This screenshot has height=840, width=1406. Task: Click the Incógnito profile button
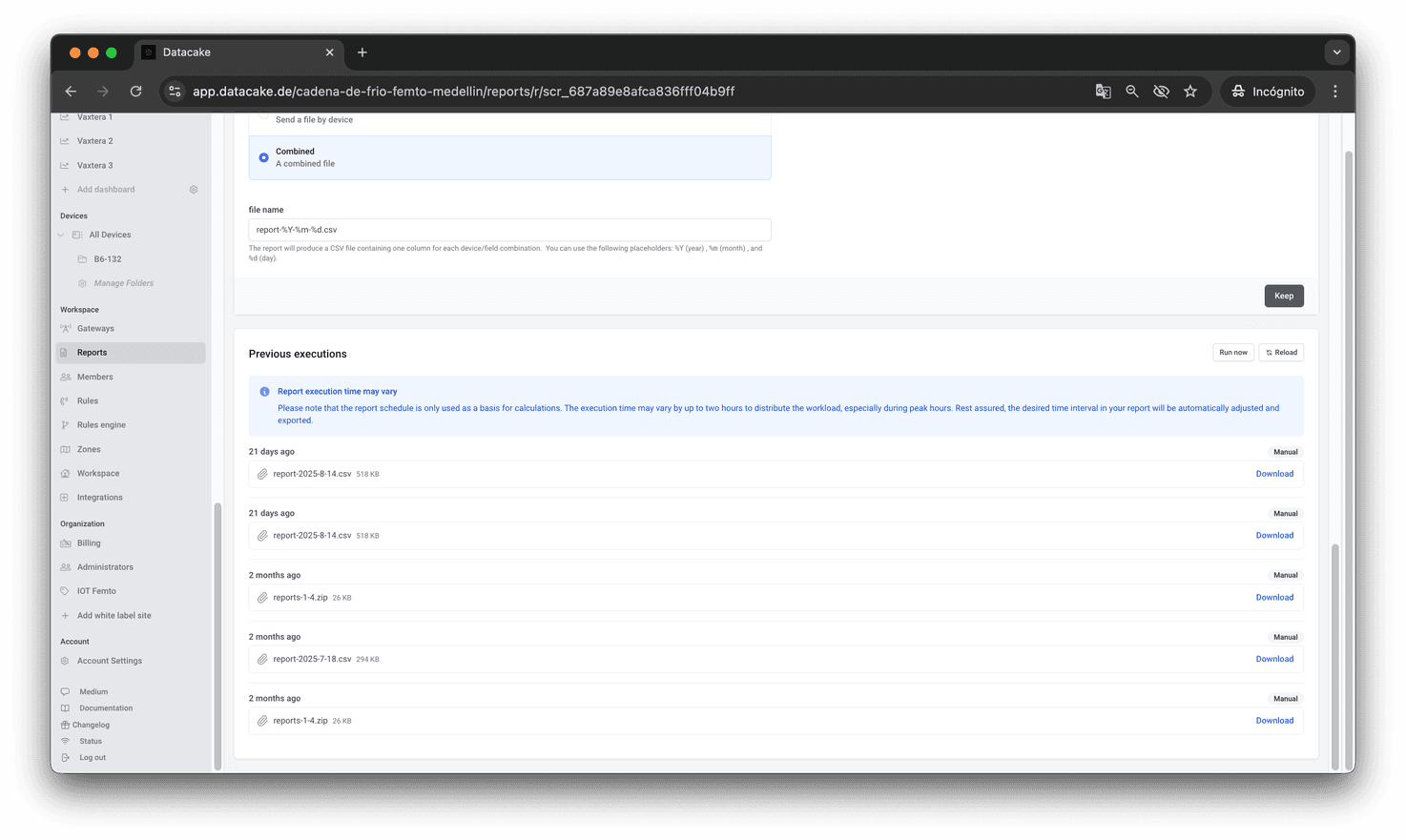(x=1268, y=92)
